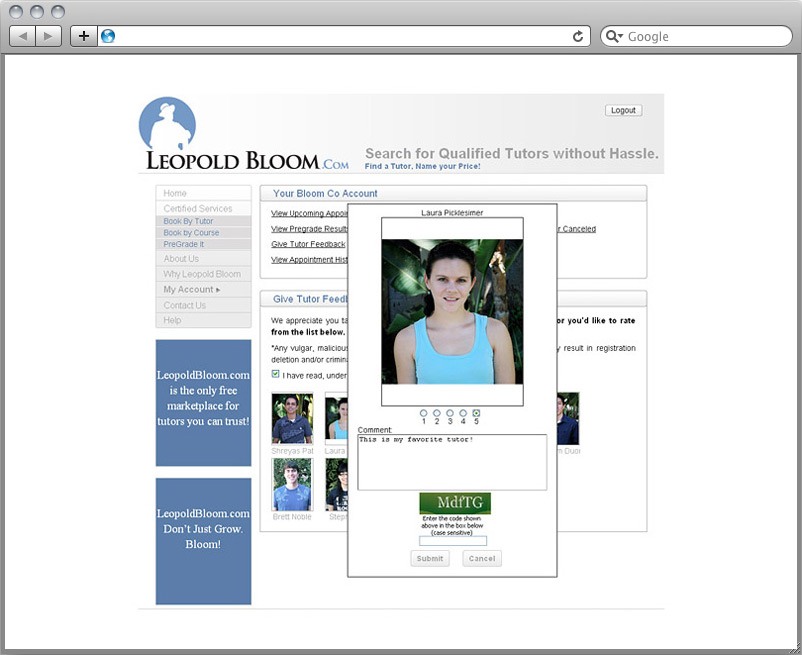Open the View Upcoming Appointments link

309,213
